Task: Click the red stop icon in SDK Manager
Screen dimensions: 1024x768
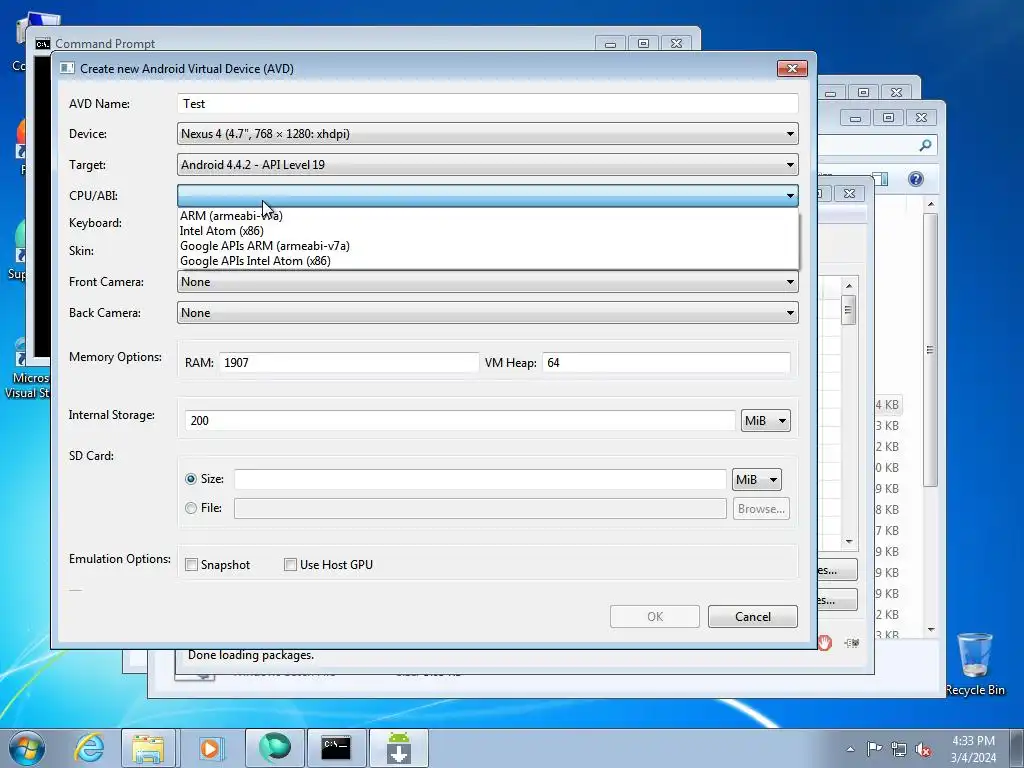Action: [x=825, y=643]
